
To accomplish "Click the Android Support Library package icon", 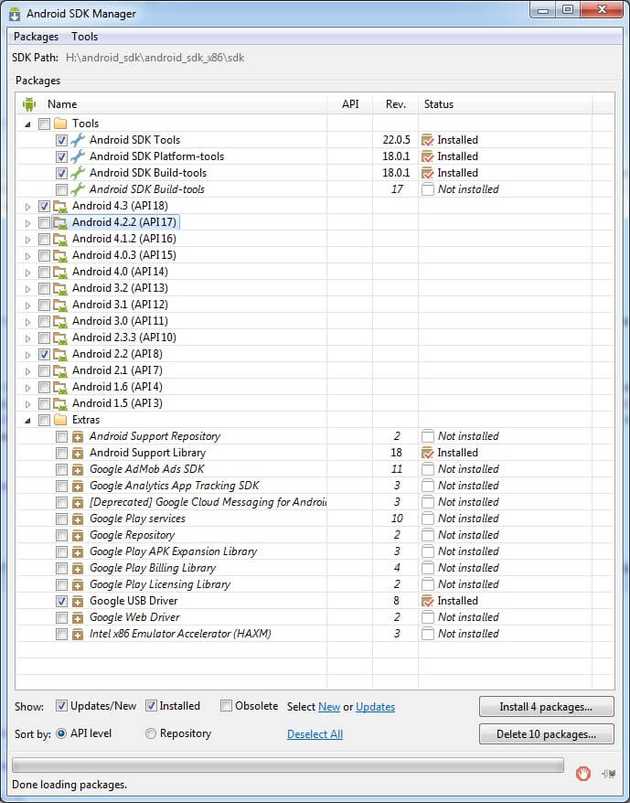I will [77, 453].
